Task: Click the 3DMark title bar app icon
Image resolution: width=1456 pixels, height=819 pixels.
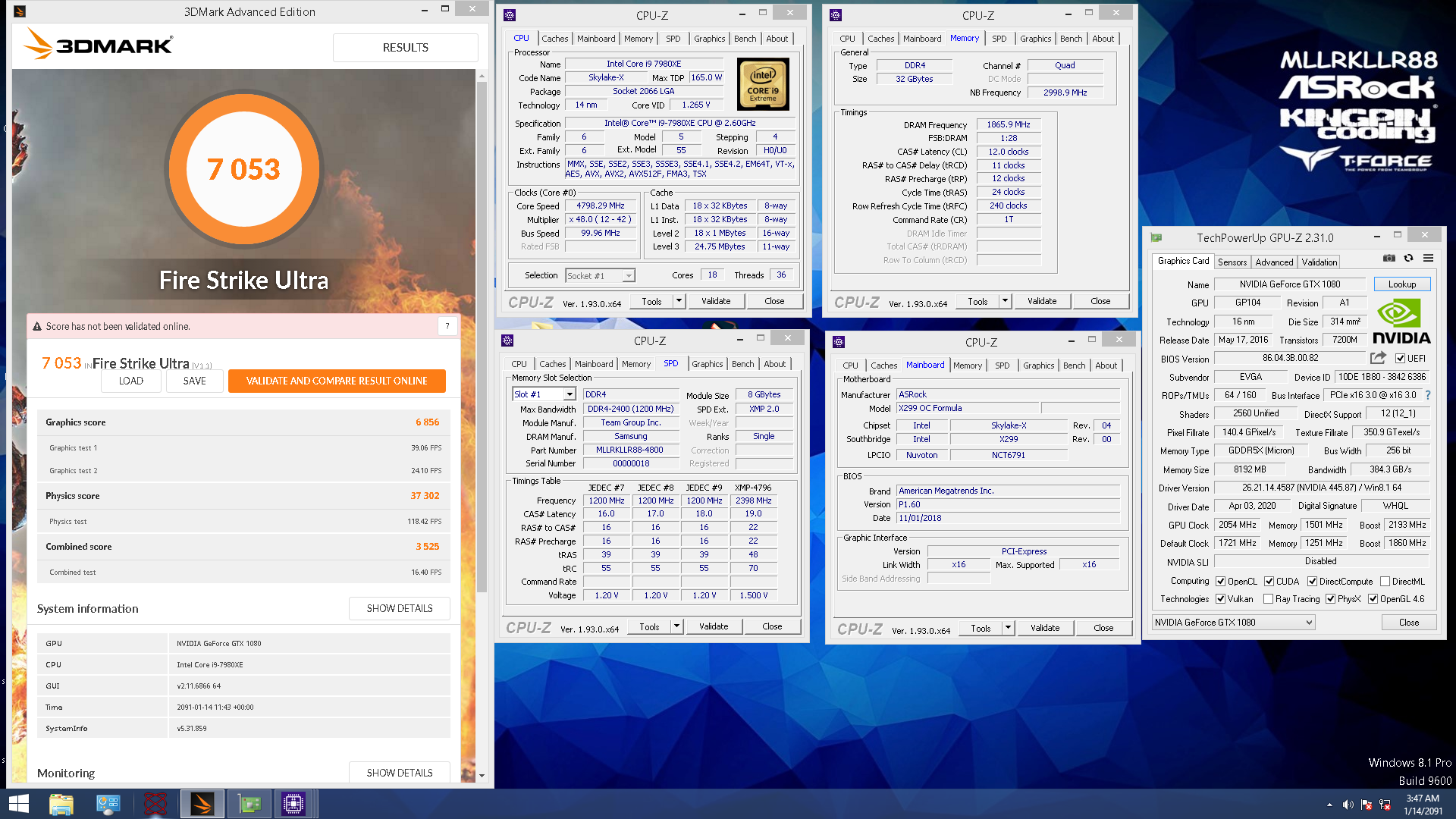Action: [x=20, y=11]
